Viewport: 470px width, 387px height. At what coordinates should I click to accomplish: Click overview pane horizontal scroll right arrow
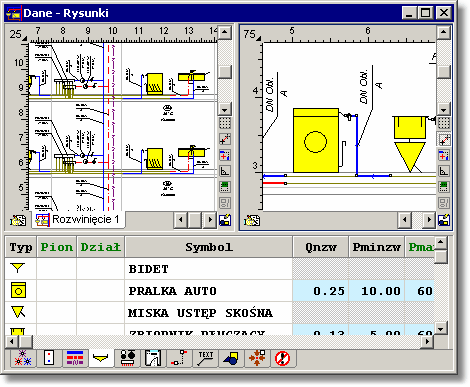(x=210, y=220)
